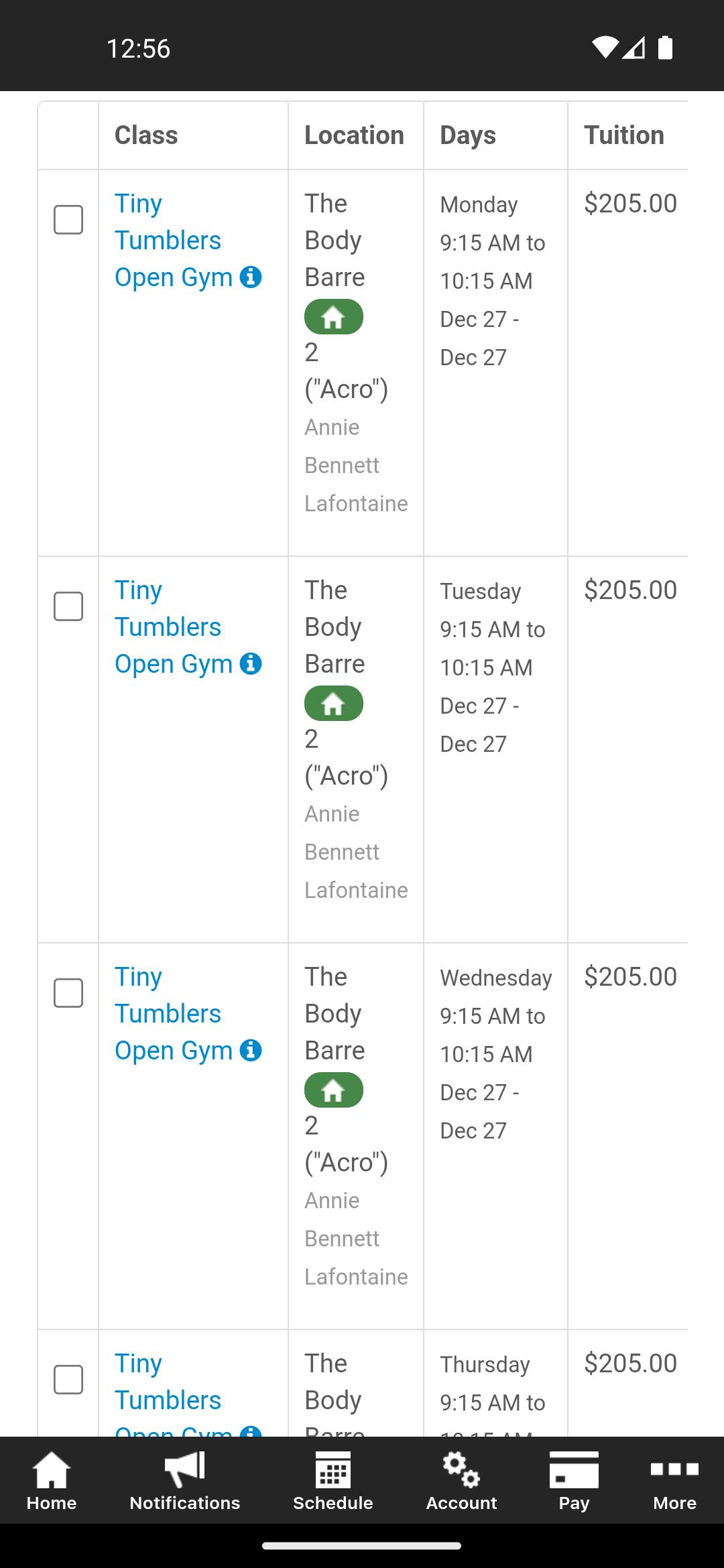Image resolution: width=724 pixels, height=1568 pixels.
Task: Mark the Thursday class checkbox
Action: click(68, 1380)
